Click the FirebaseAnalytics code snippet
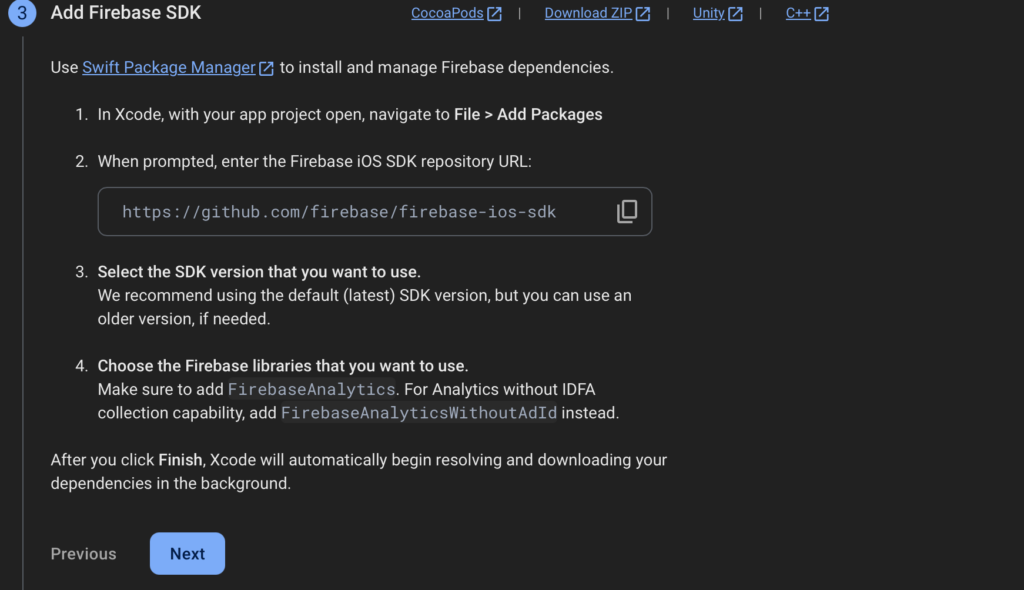This screenshot has height=590, width=1024. [312, 389]
